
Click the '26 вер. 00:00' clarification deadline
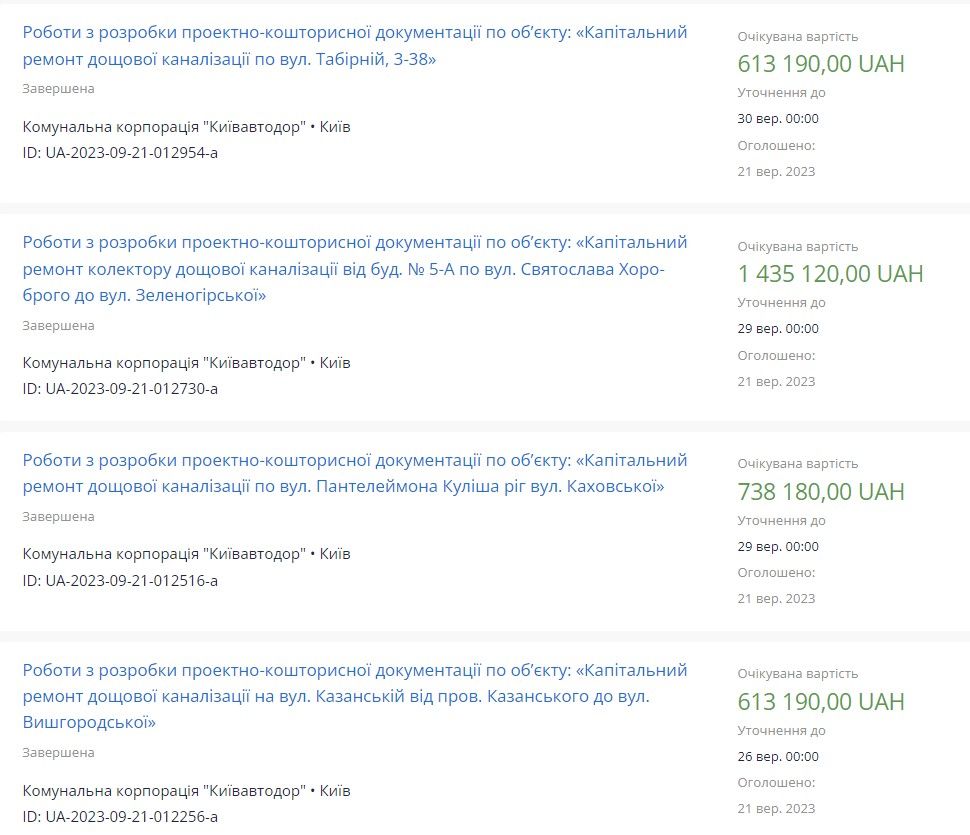point(778,756)
